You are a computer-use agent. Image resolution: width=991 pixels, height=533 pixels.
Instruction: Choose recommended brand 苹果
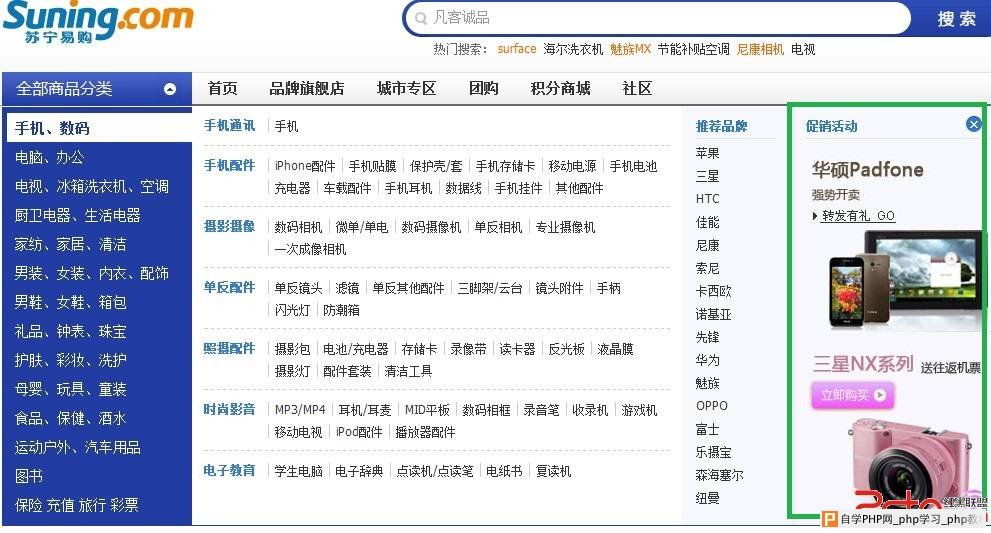(x=707, y=153)
